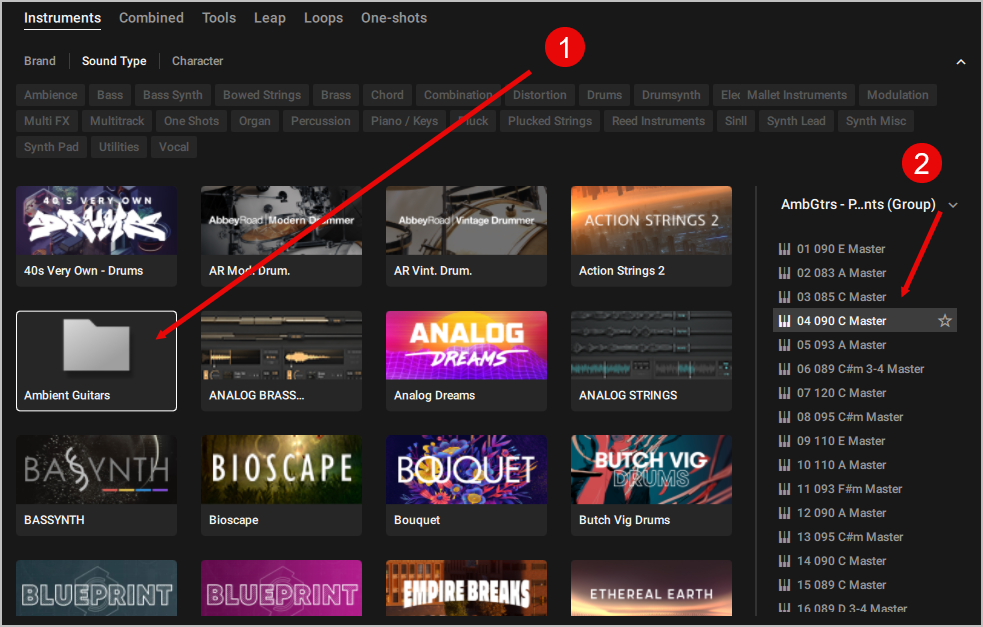The width and height of the screenshot is (983, 627).
Task: Click the Plucked Strings tag
Action: click(x=550, y=121)
